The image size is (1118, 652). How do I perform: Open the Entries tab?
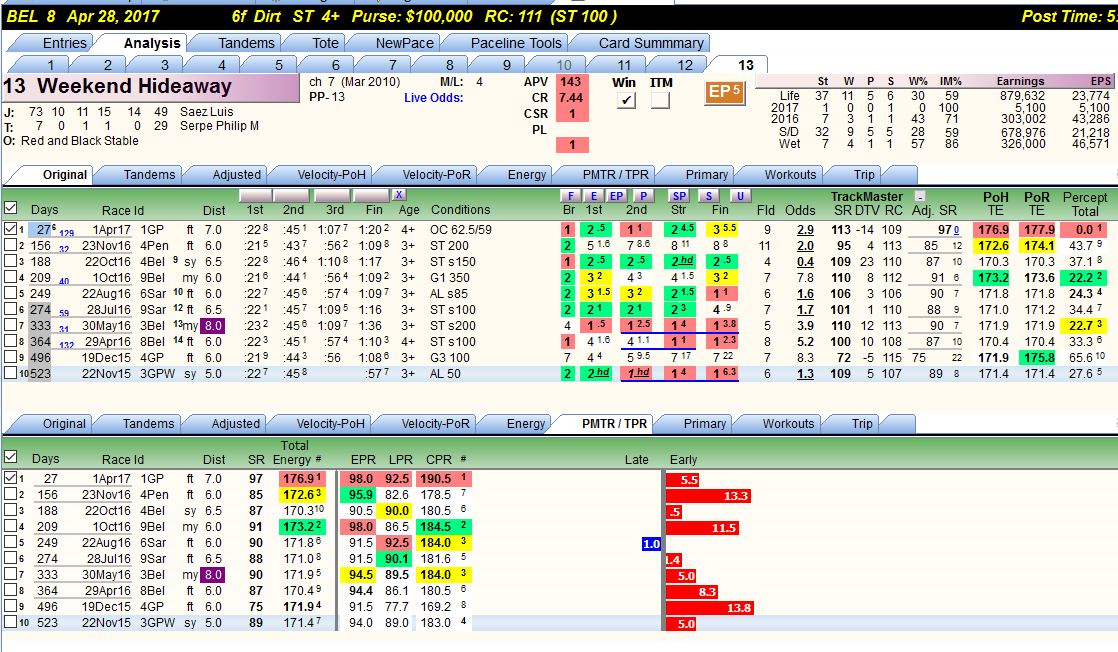64,43
